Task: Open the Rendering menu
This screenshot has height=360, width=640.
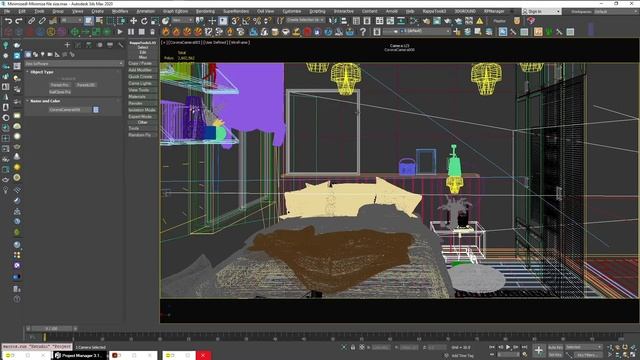Action: [x=205, y=11]
